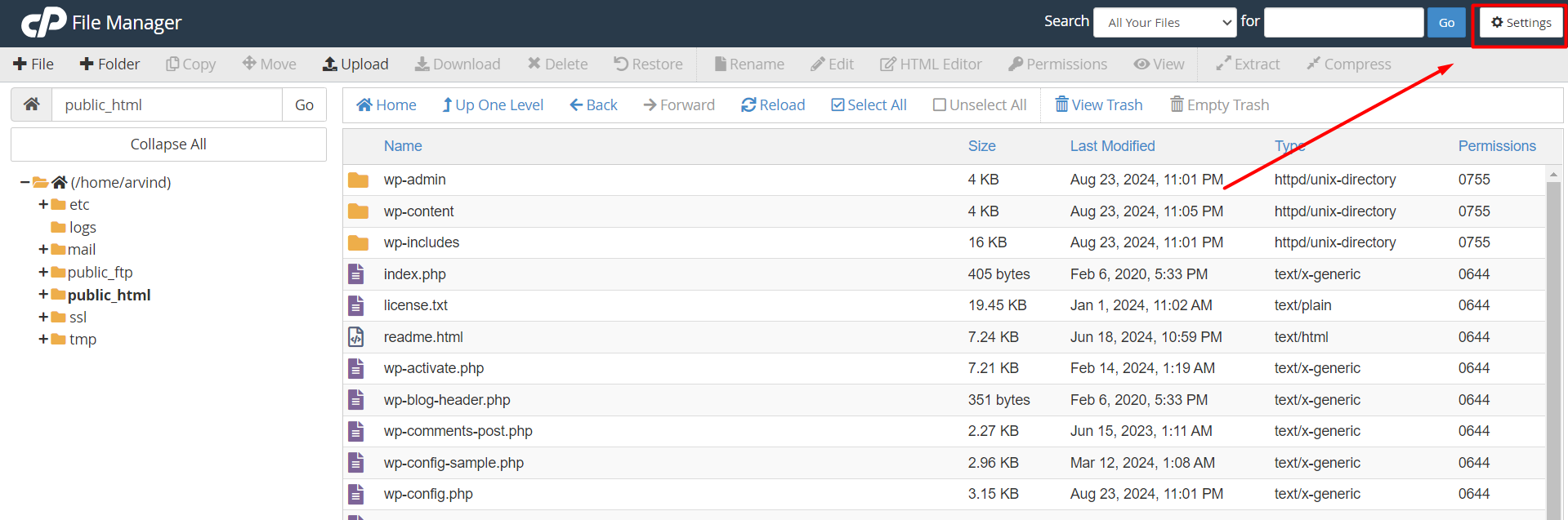Click the scrollbar up arrow
This screenshot has height=520, width=1568.
[1553, 174]
